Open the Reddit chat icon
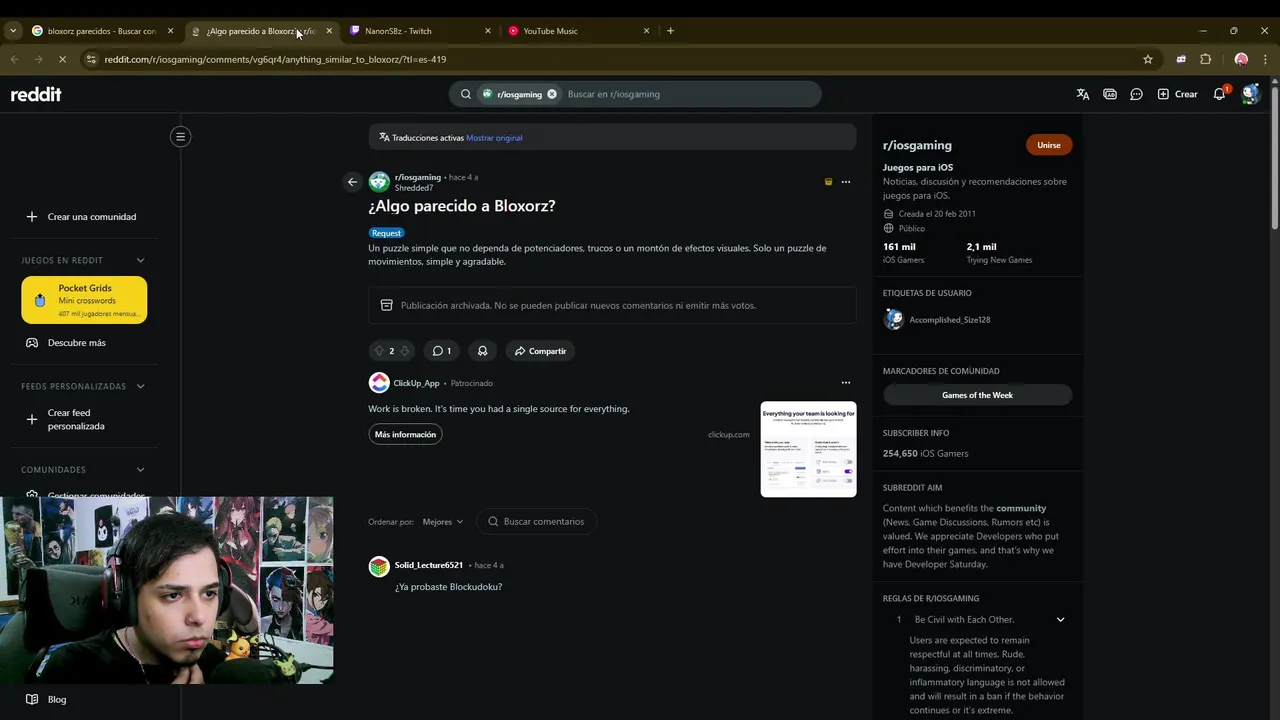This screenshot has width=1280, height=720. pyautogui.click(x=1136, y=94)
